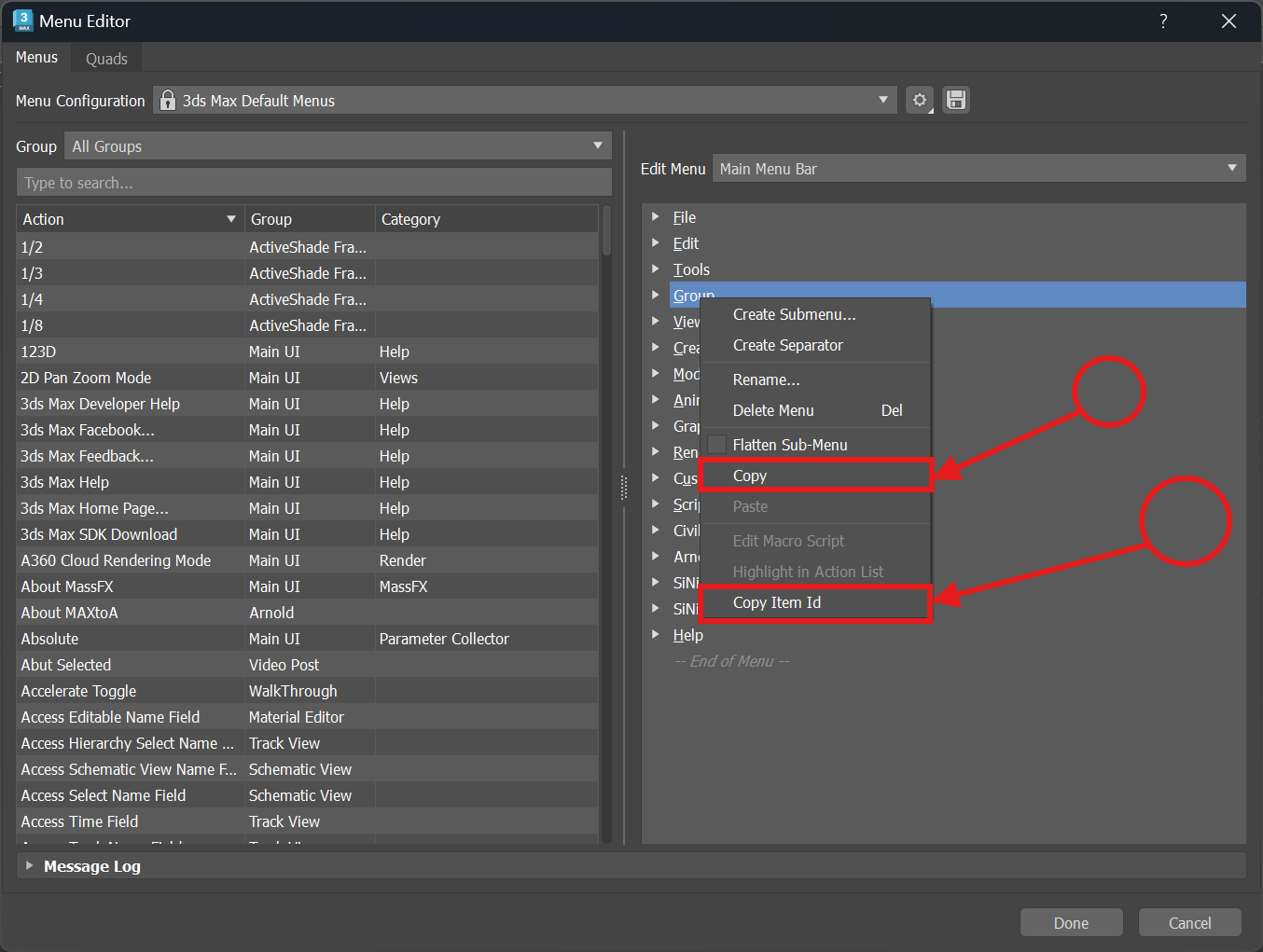Click the 3ds Max app icon in title bar
Screen dimensions: 1263x952
(23, 21)
